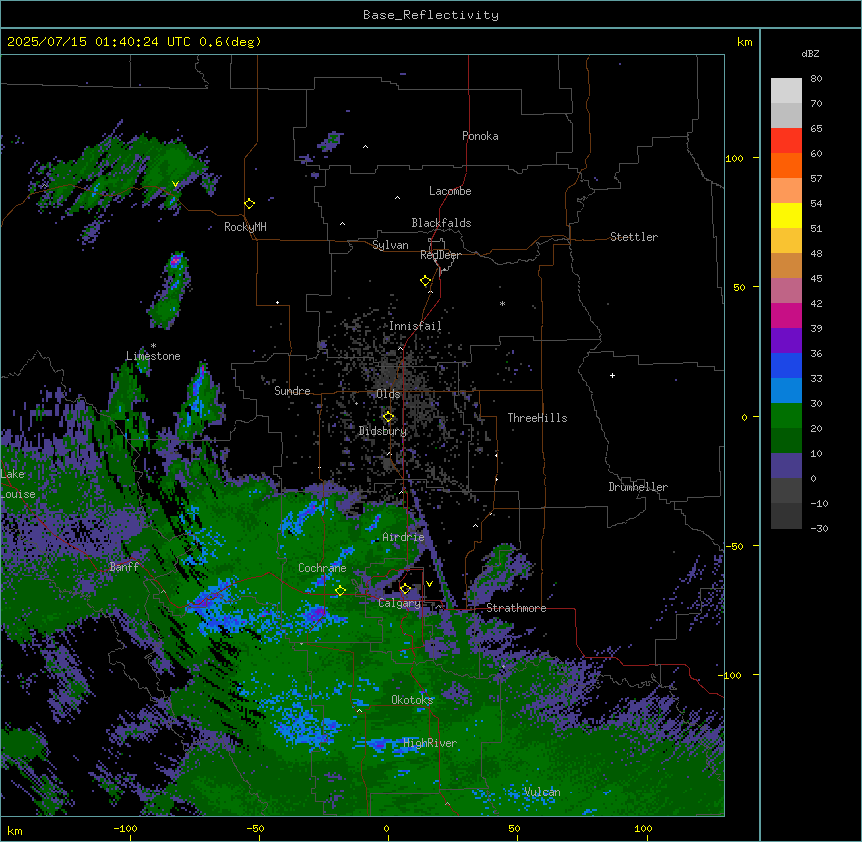Click the Strathmore label
Viewport: 862px width, 842px height.
[516, 608]
